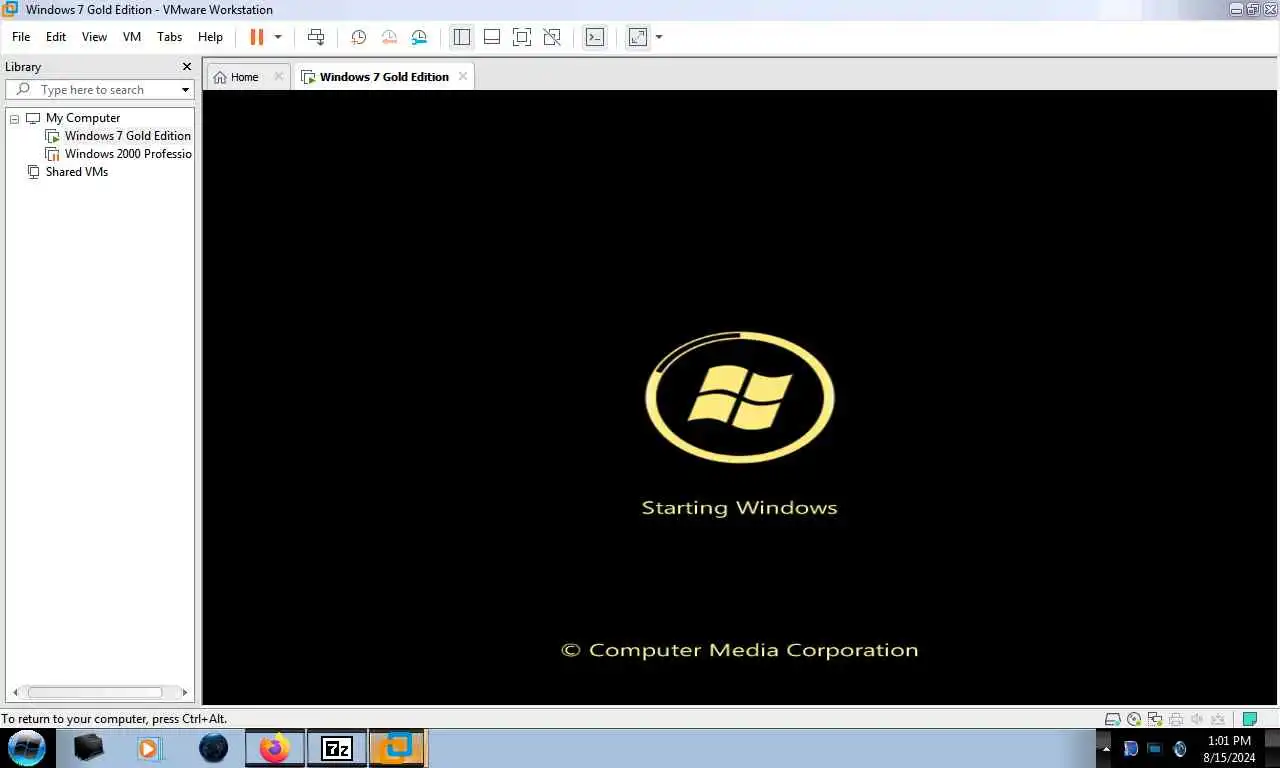Open the message log note icon

[1249, 719]
